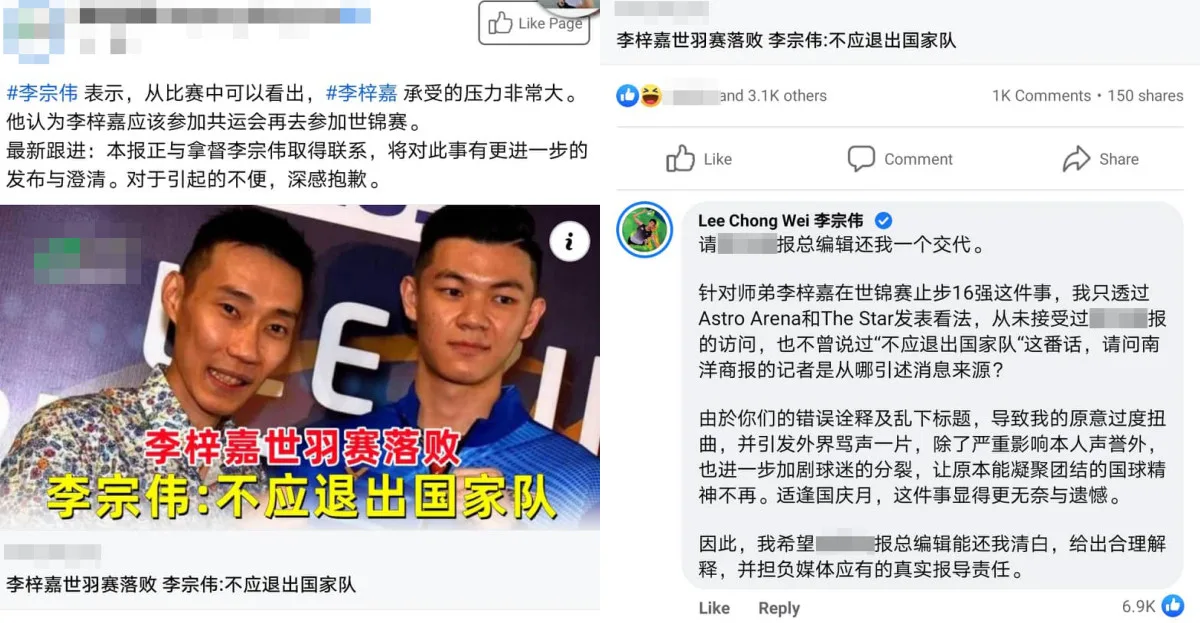The height and width of the screenshot is (623, 1200).
Task: Open the Lee Chong Wei 李宗伟 profile name
Action: [x=781, y=221]
